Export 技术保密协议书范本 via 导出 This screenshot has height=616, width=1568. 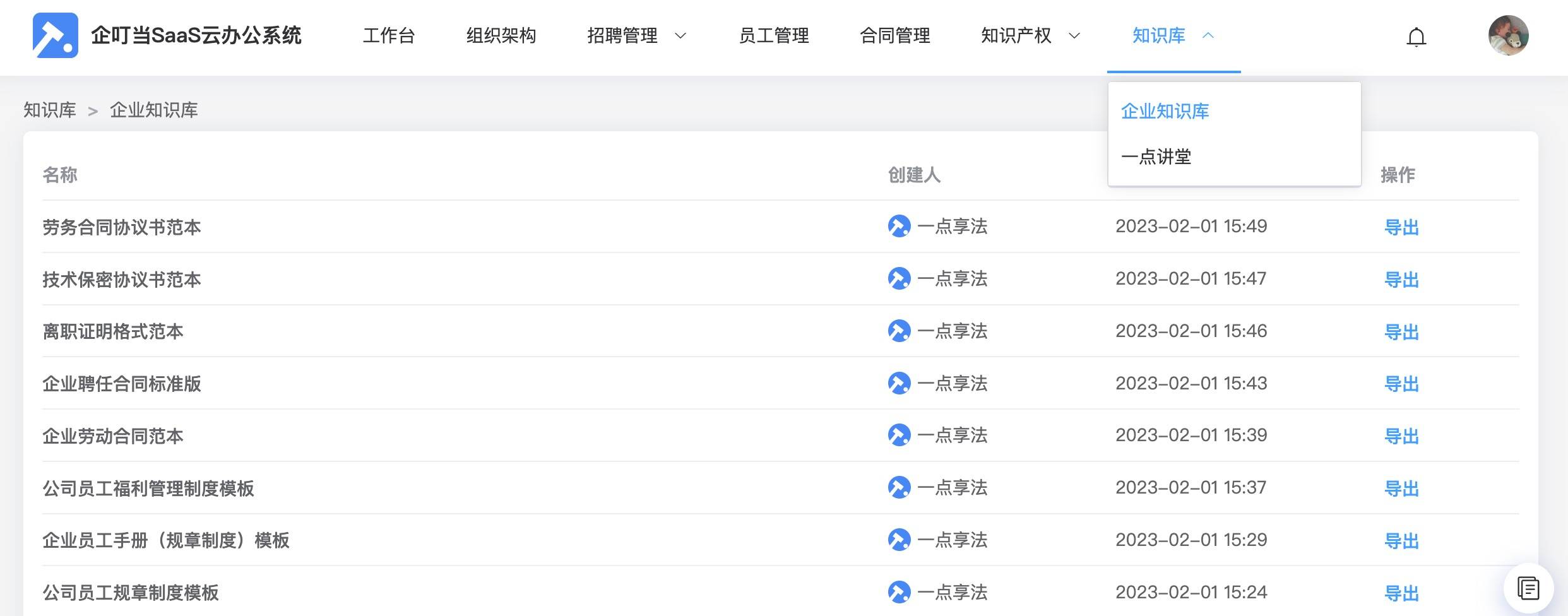(1401, 279)
